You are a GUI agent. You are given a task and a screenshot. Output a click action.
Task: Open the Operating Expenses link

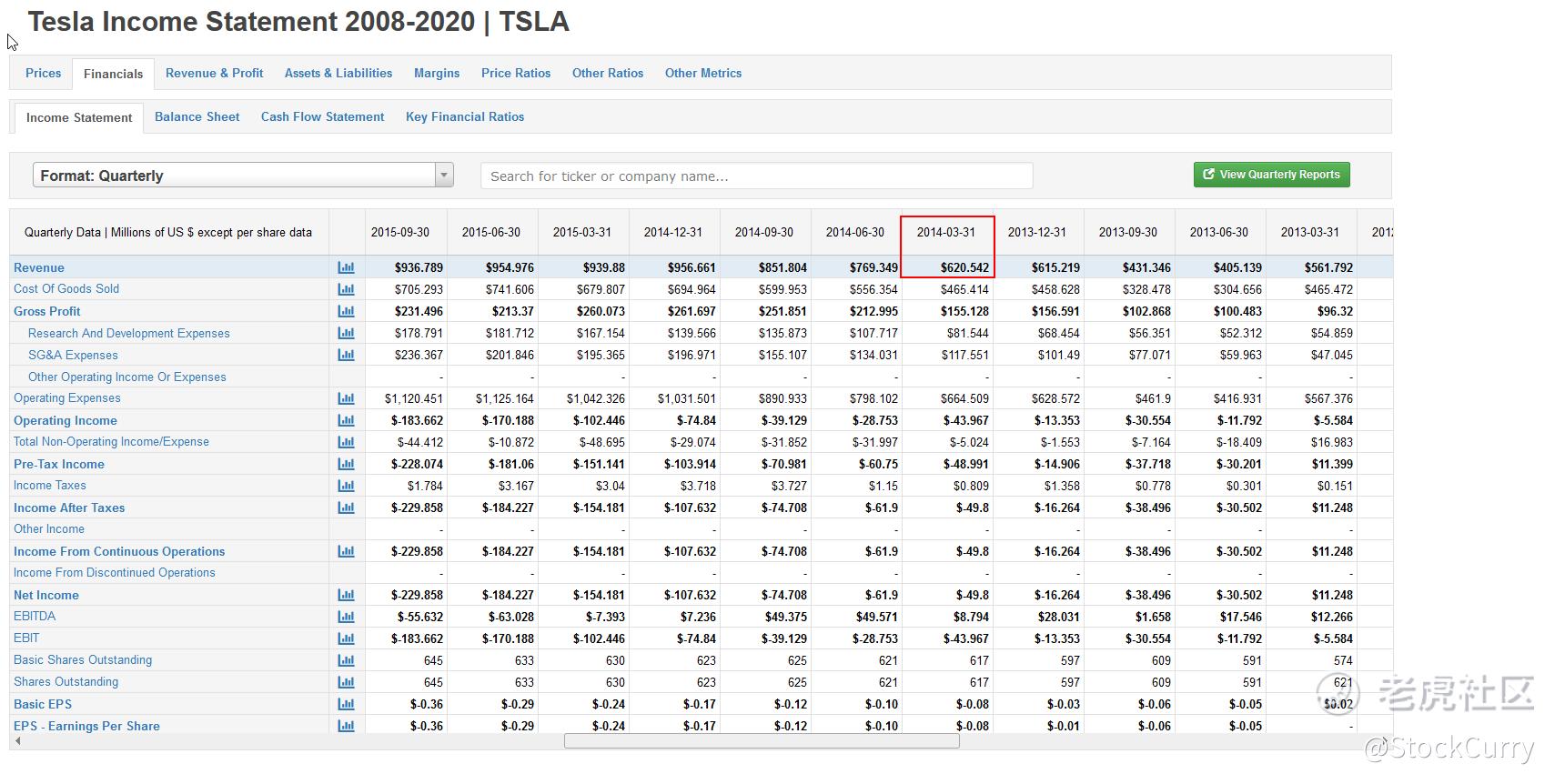pos(67,397)
